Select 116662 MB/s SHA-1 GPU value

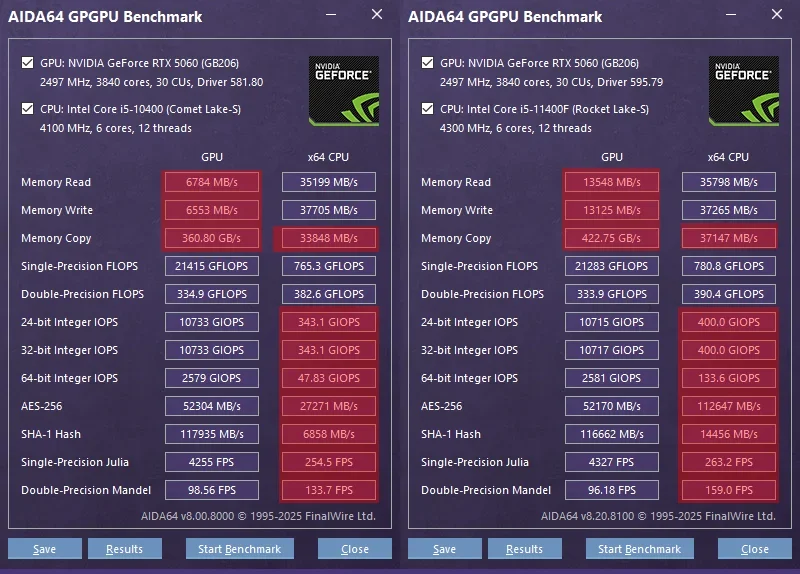pos(612,434)
